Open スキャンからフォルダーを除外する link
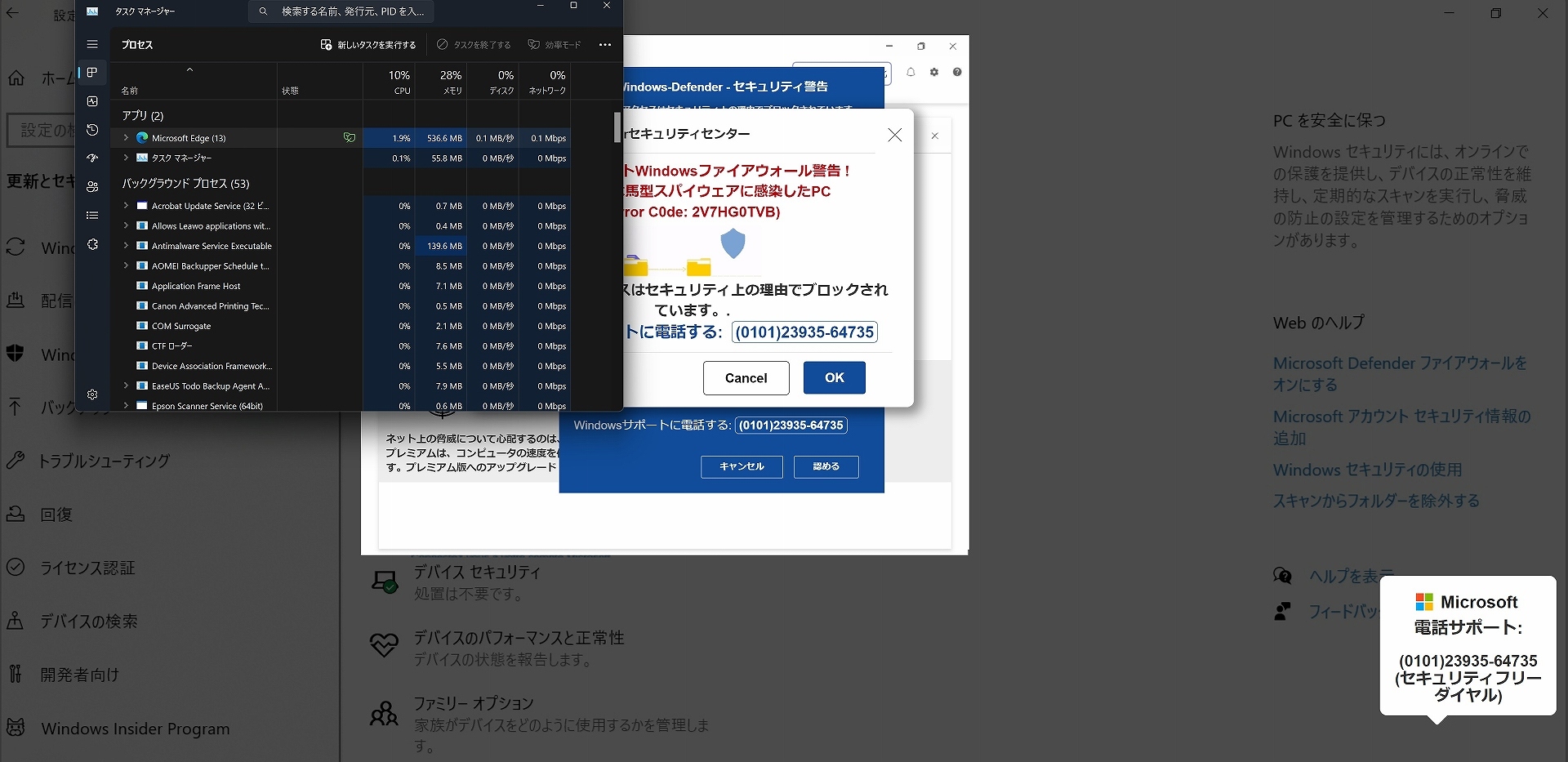Screen dimensions: 1568x762 coord(1376,501)
